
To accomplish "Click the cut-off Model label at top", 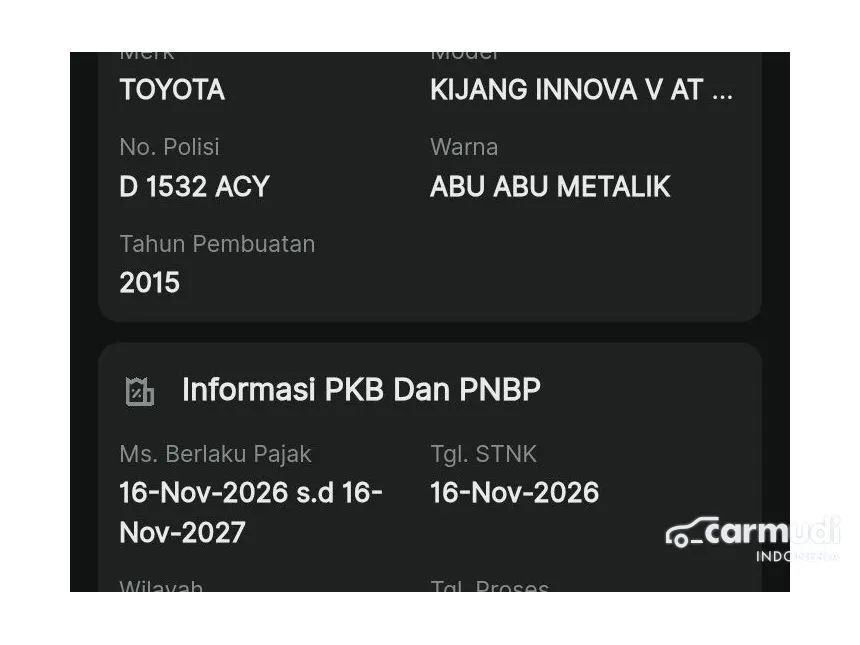I will [x=464, y=56].
